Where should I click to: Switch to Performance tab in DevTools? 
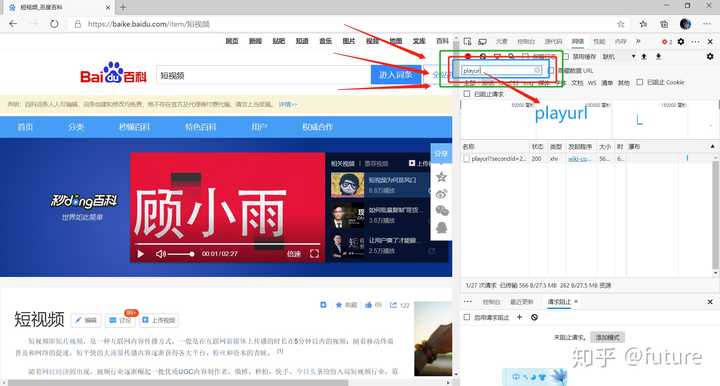[x=599, y=41]
